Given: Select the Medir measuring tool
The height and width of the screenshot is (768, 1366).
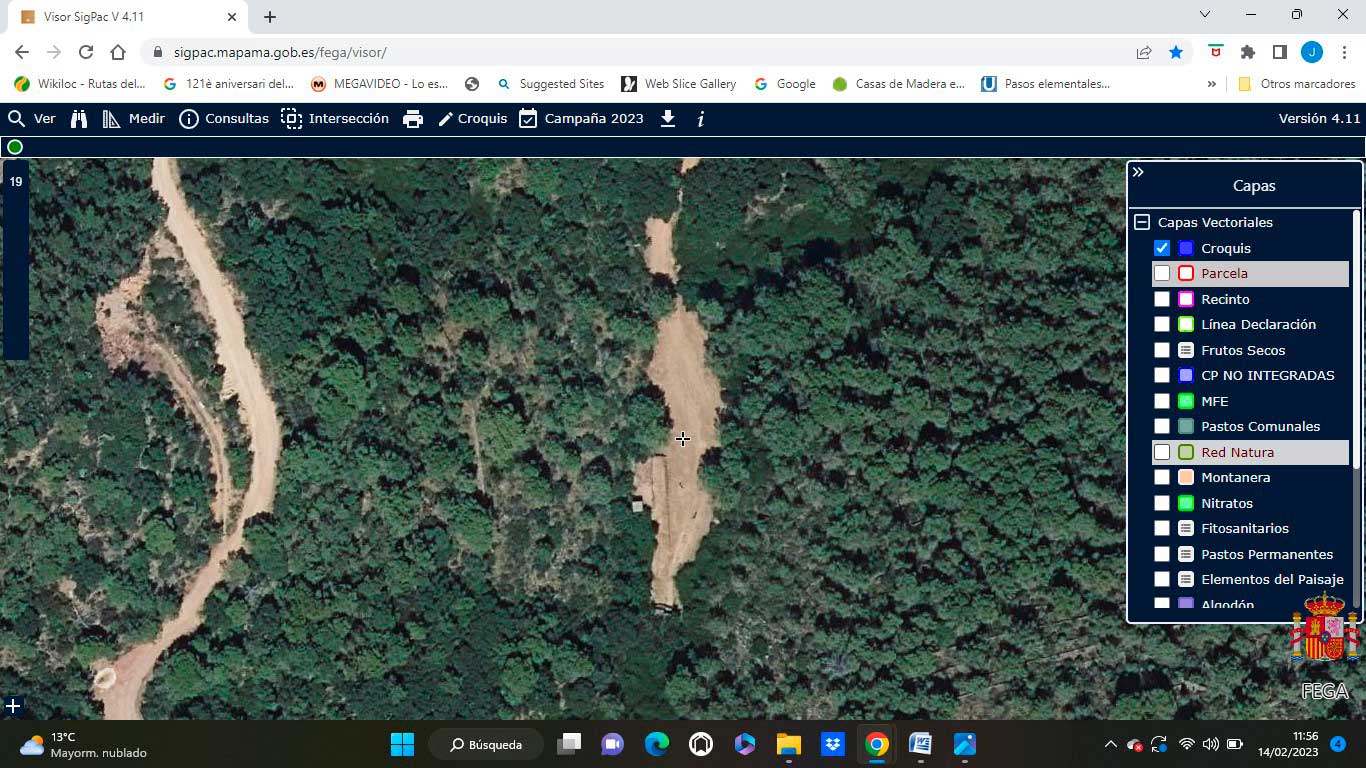Looking at the screenshot, I should pos(134,119).
